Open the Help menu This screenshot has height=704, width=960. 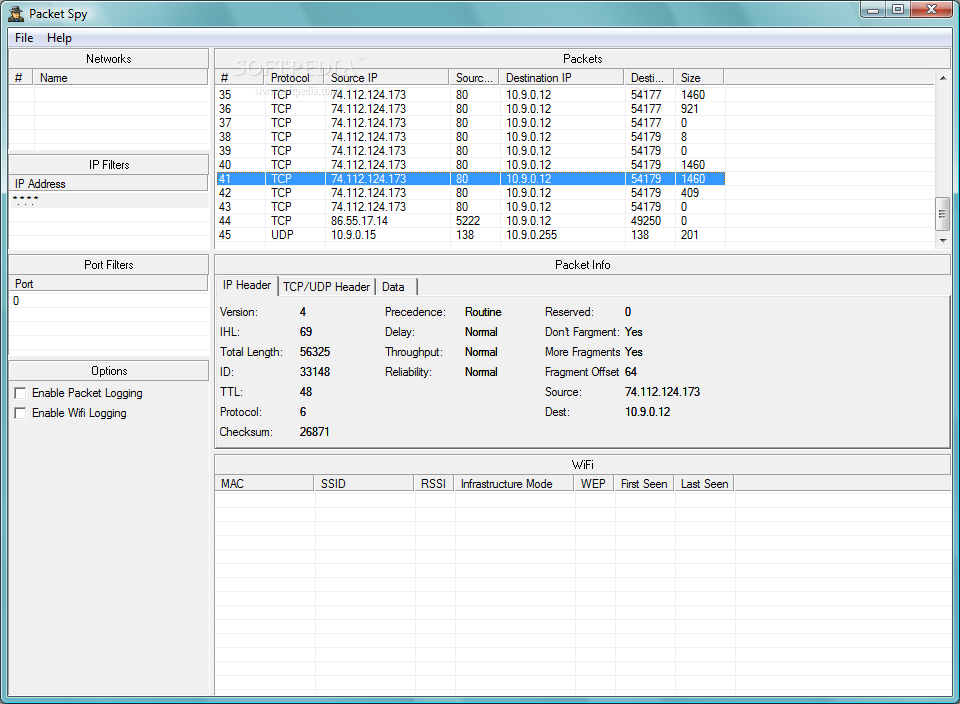(x=59, y=38)
